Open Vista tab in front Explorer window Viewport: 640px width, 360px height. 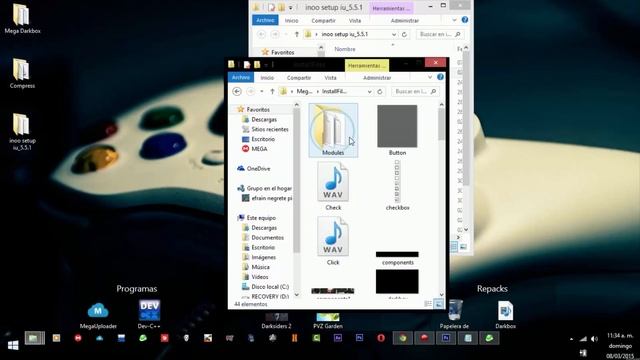coord(331,78)
